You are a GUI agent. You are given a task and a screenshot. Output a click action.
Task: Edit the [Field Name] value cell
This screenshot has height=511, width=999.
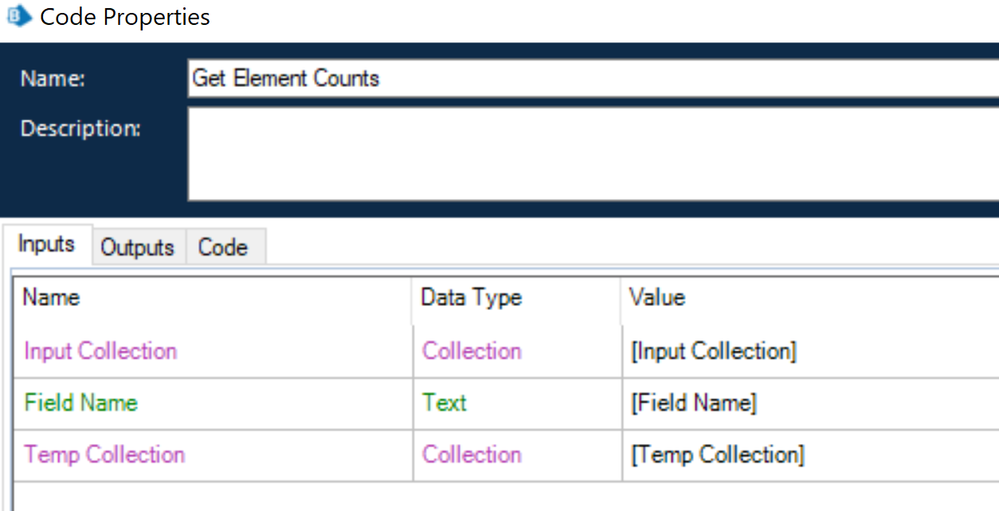coord(693,403)
